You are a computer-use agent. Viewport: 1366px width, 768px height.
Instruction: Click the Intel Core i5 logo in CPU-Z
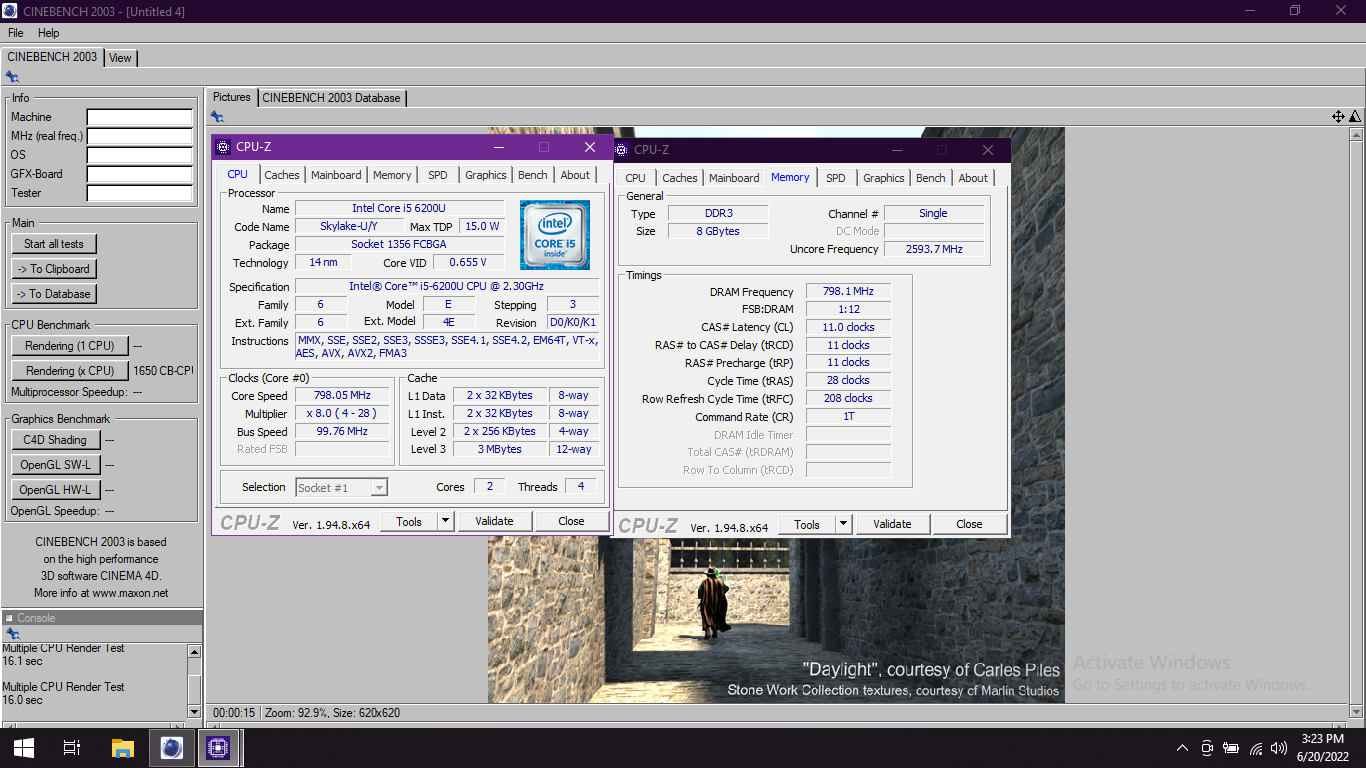555,235
